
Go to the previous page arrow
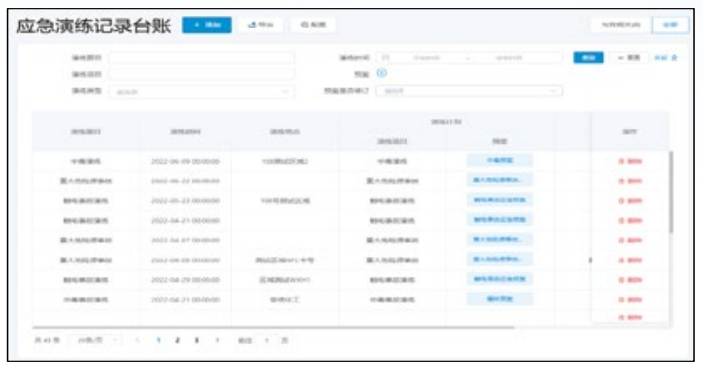point(137,340)
